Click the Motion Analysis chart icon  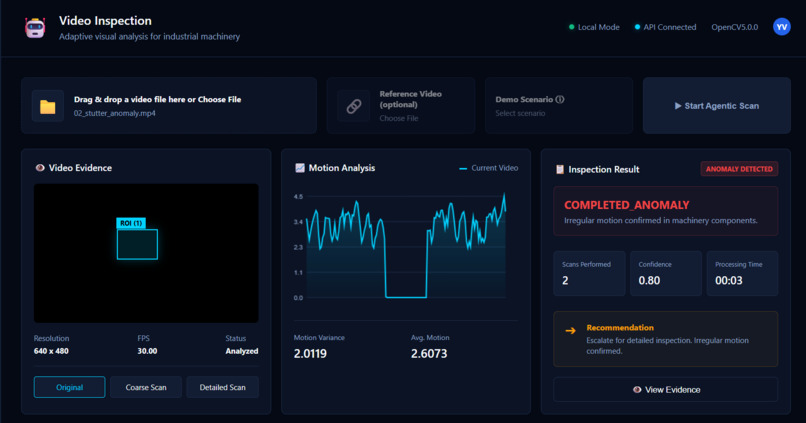300,168
